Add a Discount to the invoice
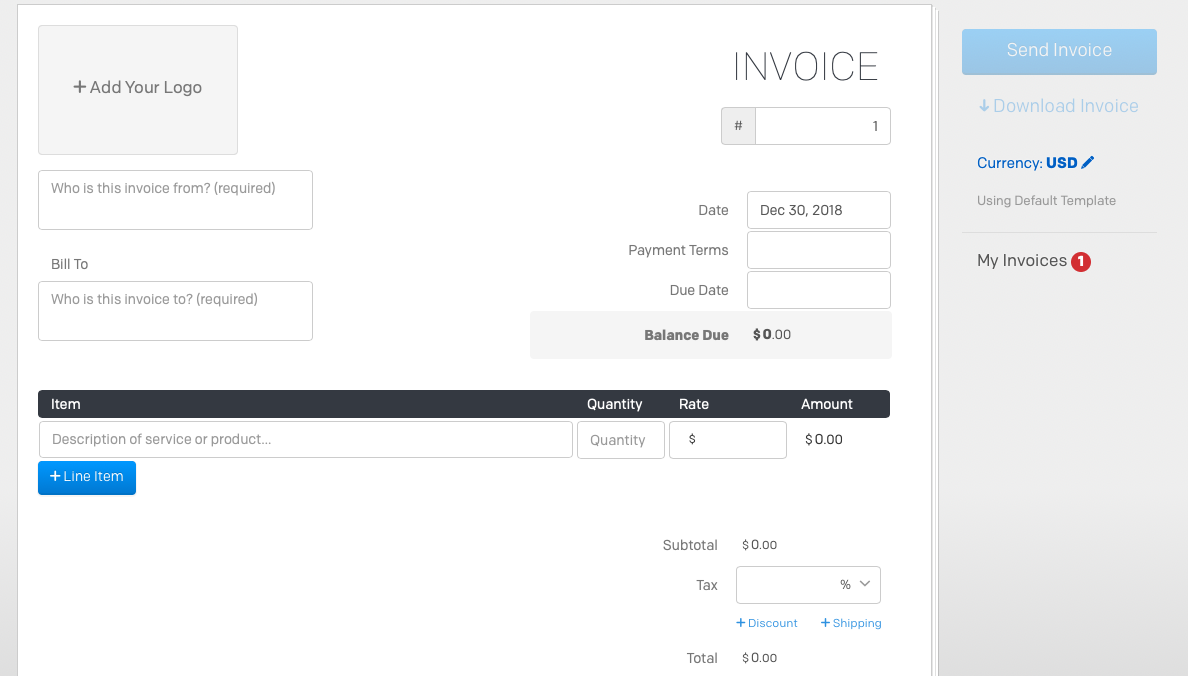The image size is (1188, 676). pos(767,623)
